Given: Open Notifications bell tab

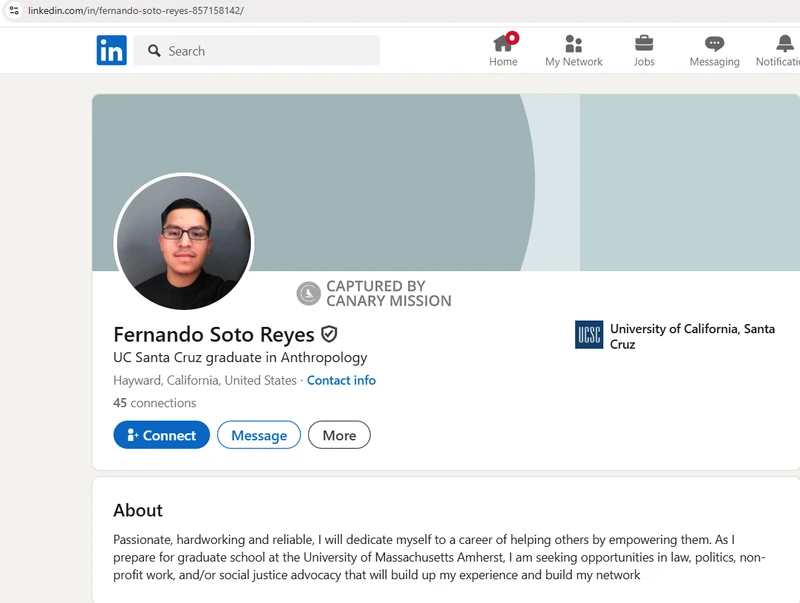Looking at the screenshot, I should coord(779,51).
